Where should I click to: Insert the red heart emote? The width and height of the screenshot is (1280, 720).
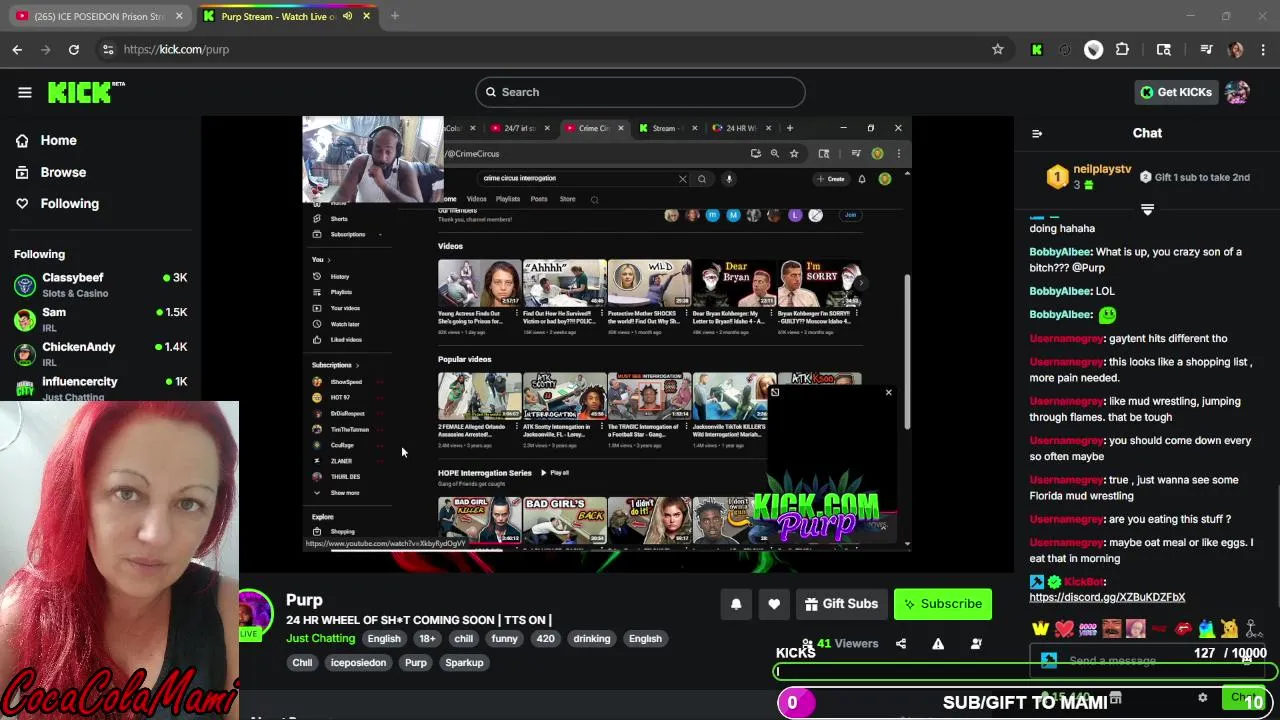[x=1064, y=629]
